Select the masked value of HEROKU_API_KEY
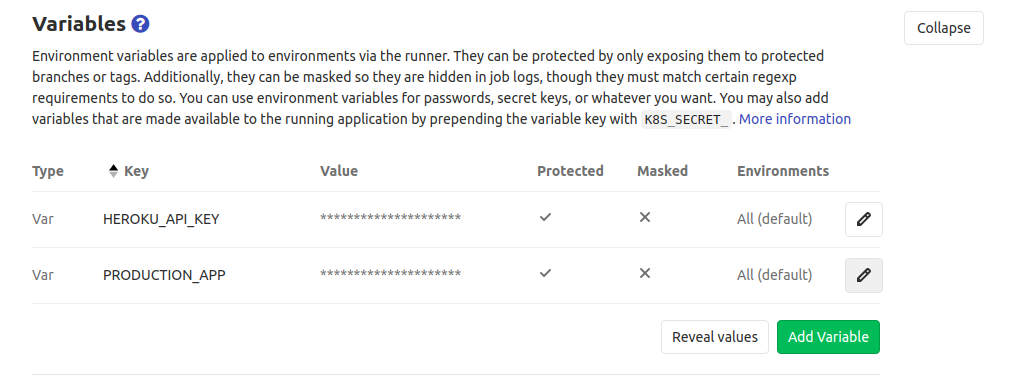Image resolution: width=1023 pixels, height=378 pixels. 390,217
